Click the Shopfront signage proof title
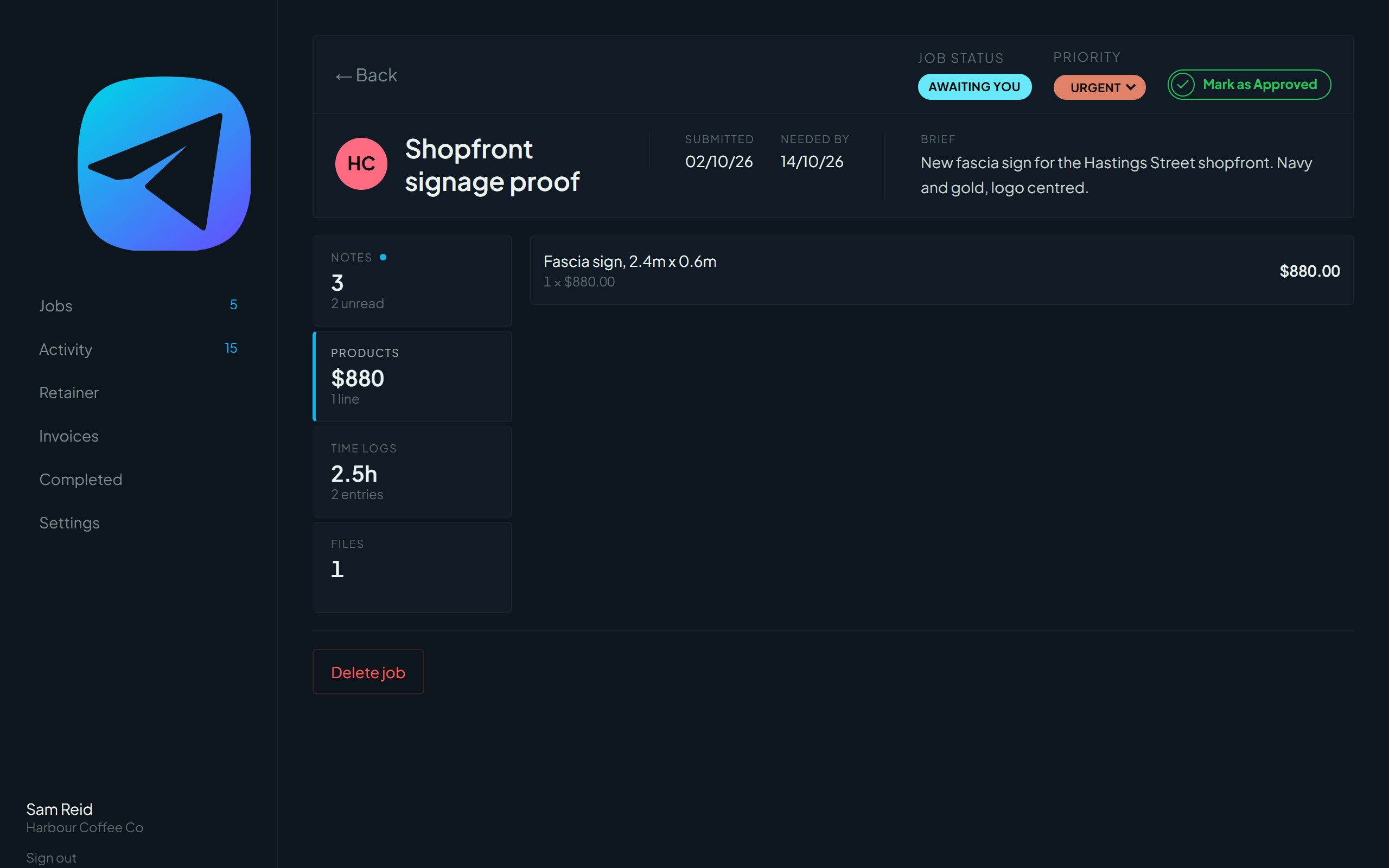Viewport: 1389px width, 868px height. [x=493, y=165]
